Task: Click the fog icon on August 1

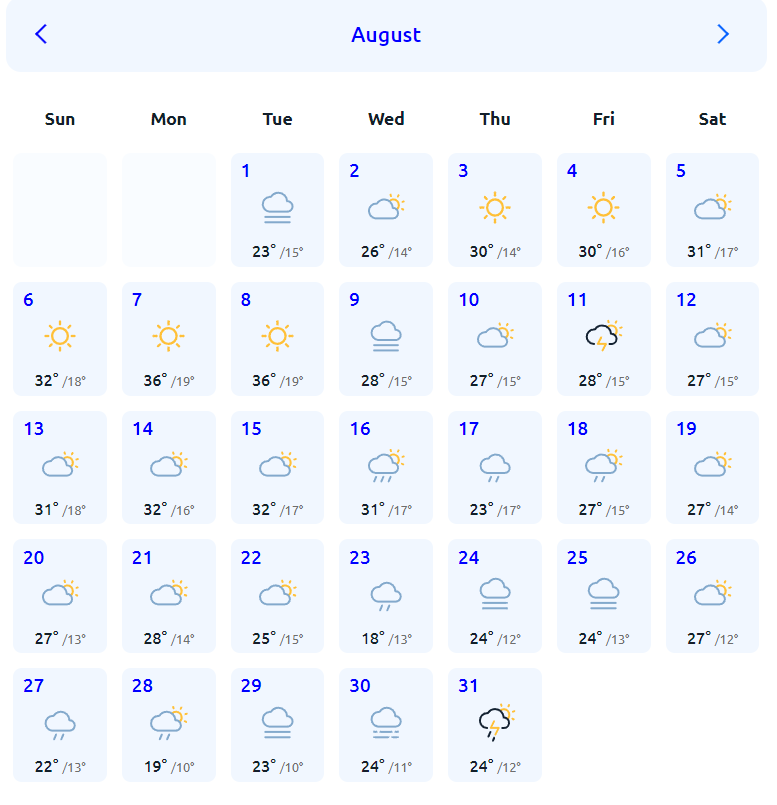Action: [x=277, y=208]
